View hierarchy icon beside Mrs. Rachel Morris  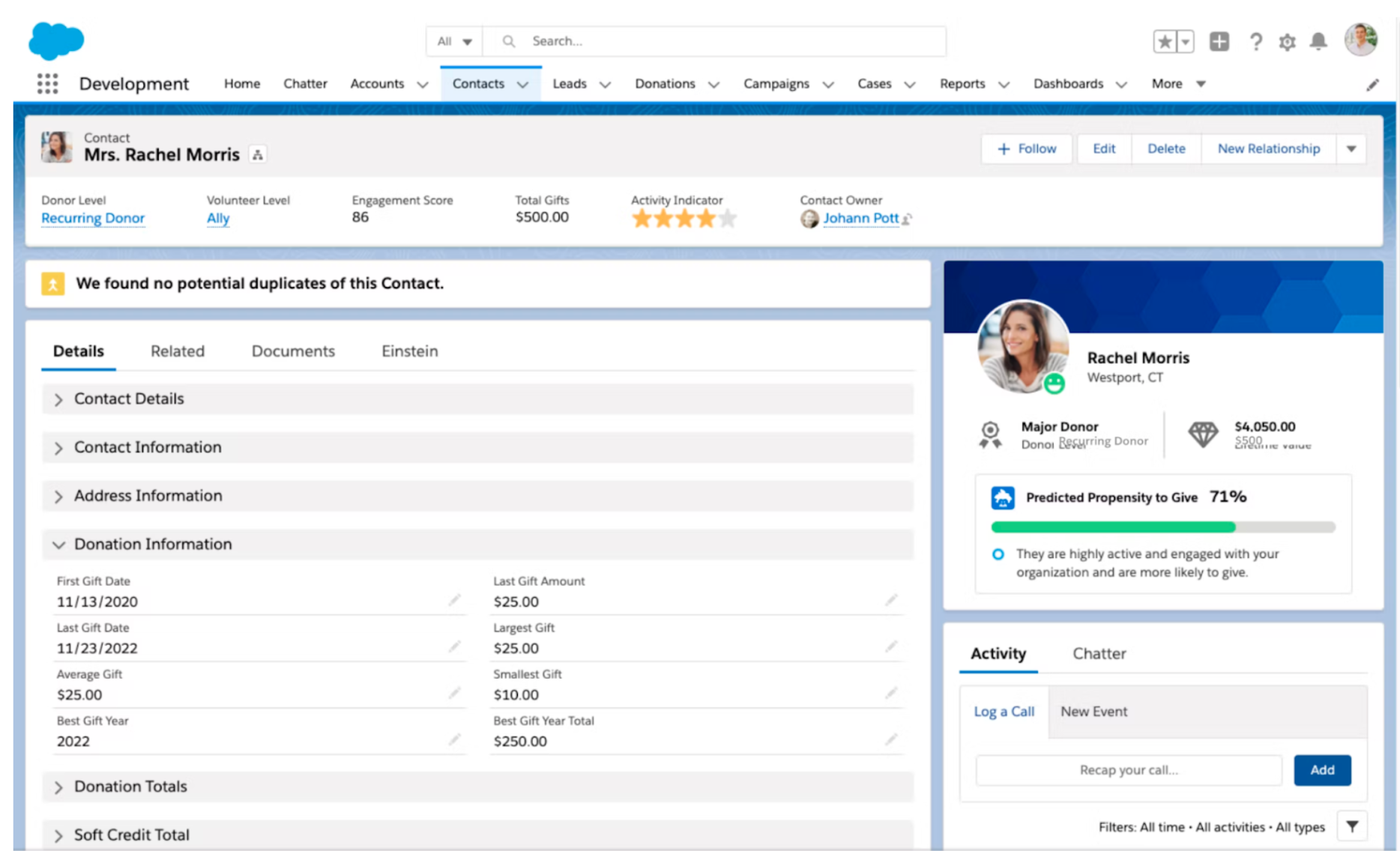[257, 154]
